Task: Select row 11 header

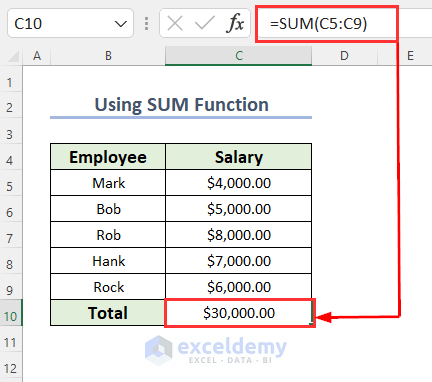Action: coord(11,339)
